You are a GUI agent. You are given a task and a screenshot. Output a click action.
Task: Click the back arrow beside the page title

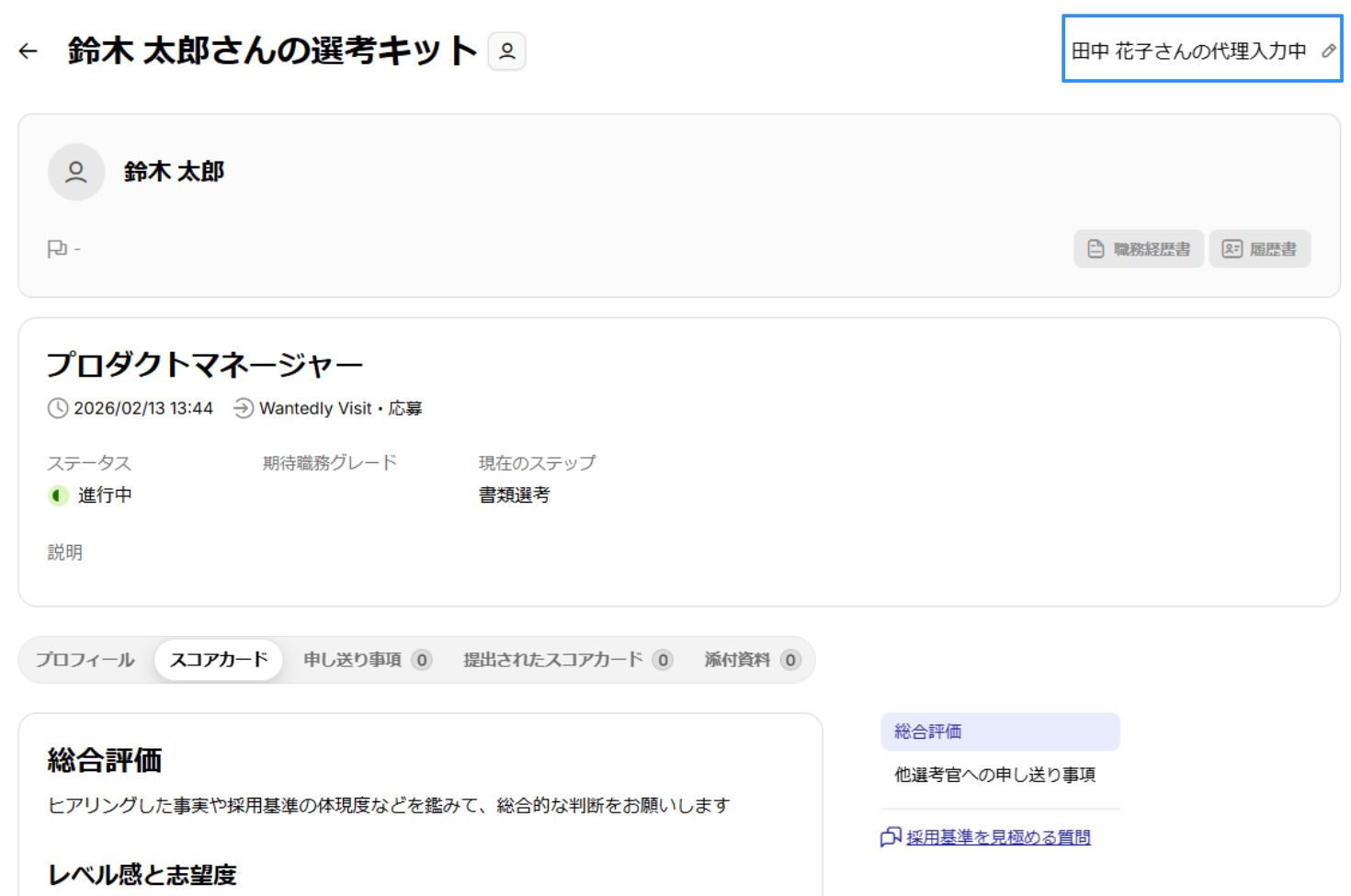pos(28,51)
